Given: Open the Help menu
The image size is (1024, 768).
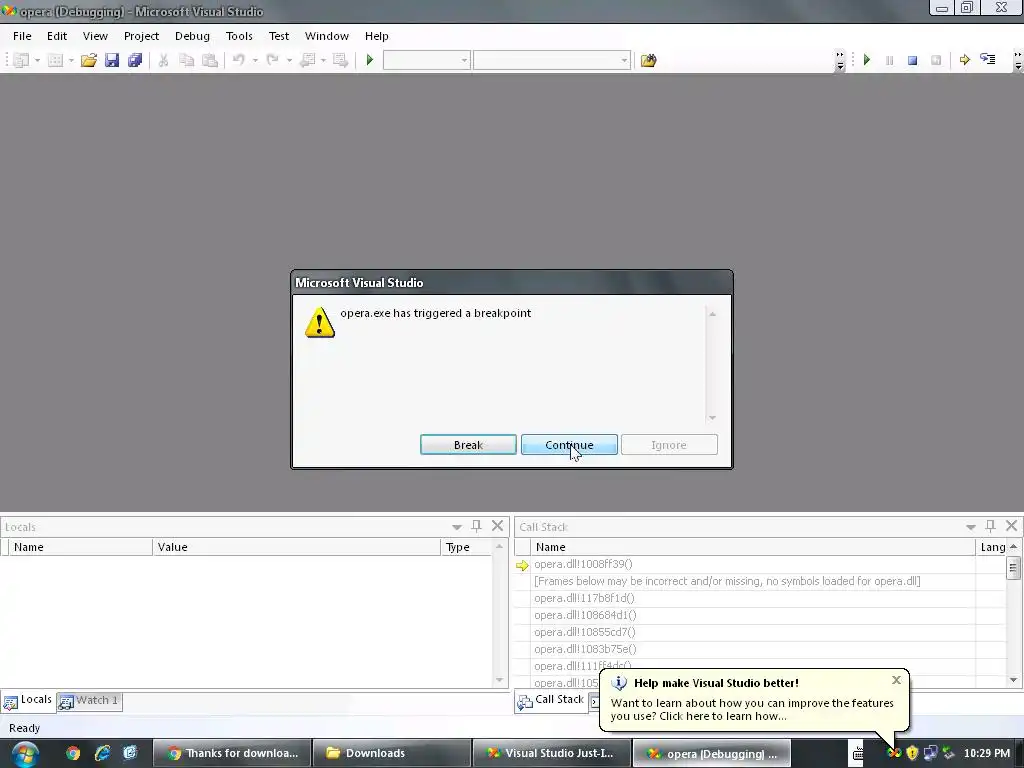Looking at the screenshot, I should coord(377,36).
